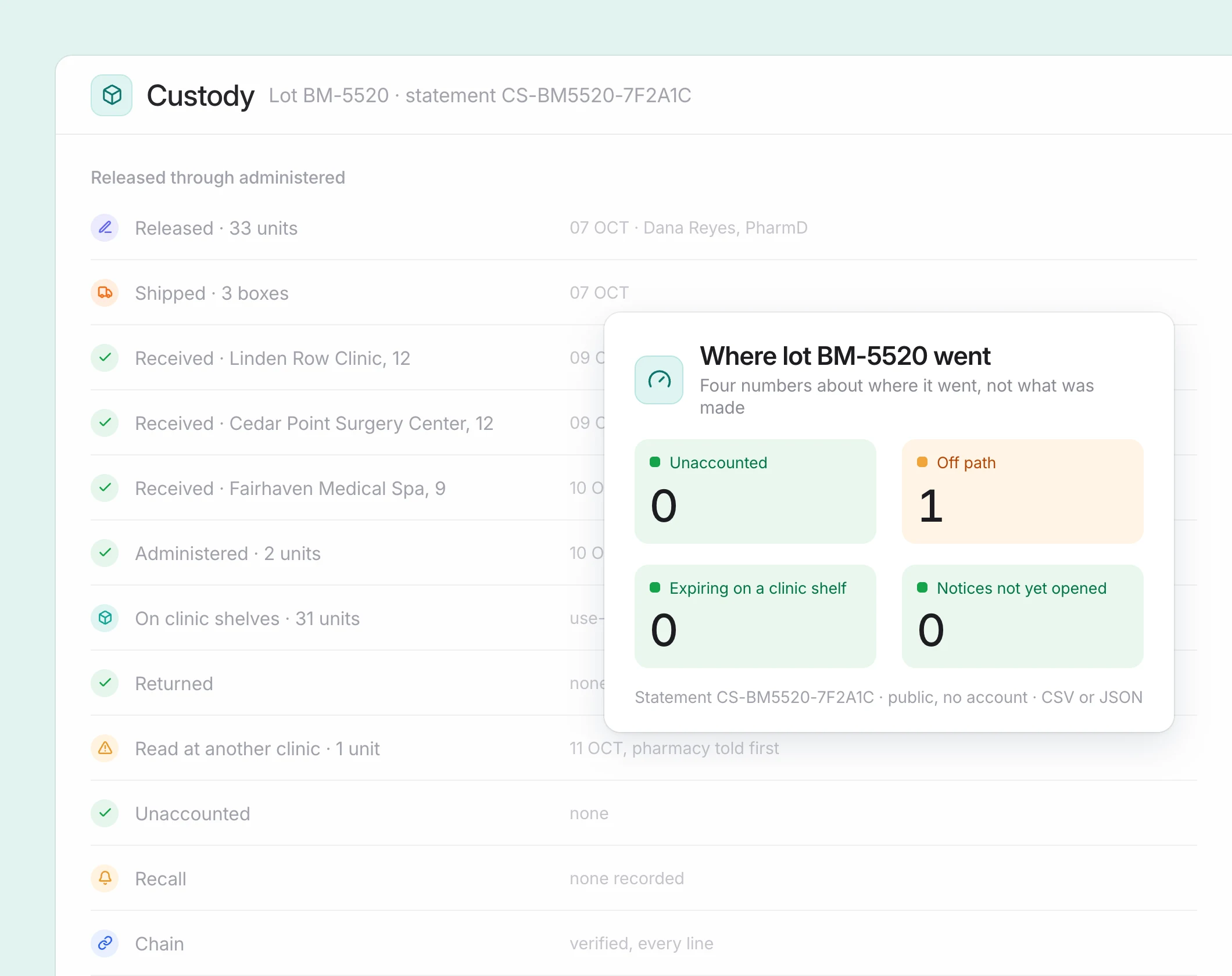Click the Lot BM-5520 statement subtitle
This screenshot has height=976, width=1232.
[480, 95]
